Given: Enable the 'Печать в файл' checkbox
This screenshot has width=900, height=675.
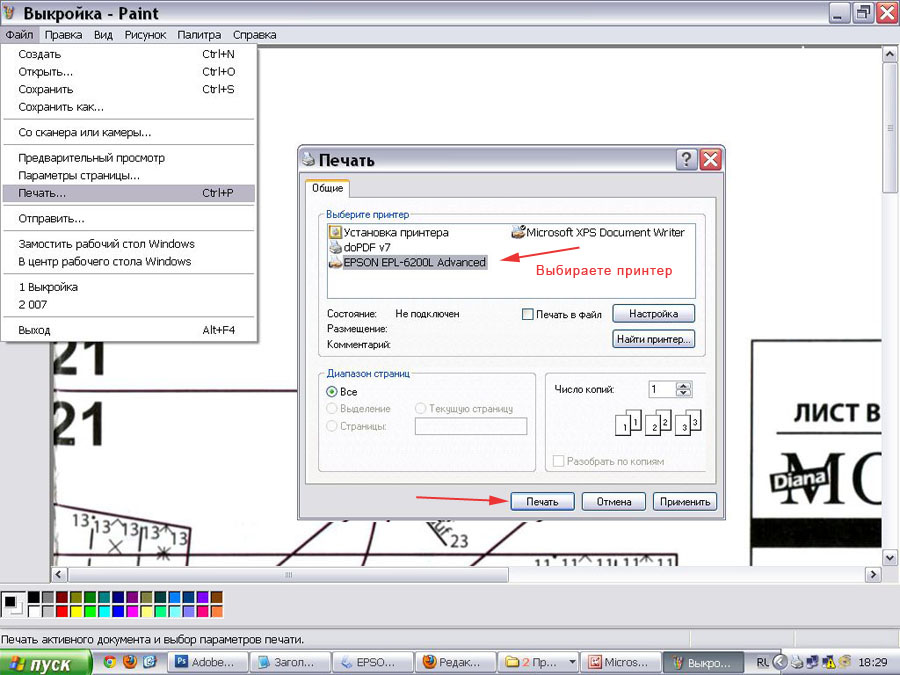Looking at the screenshot, I should point(528,314).
